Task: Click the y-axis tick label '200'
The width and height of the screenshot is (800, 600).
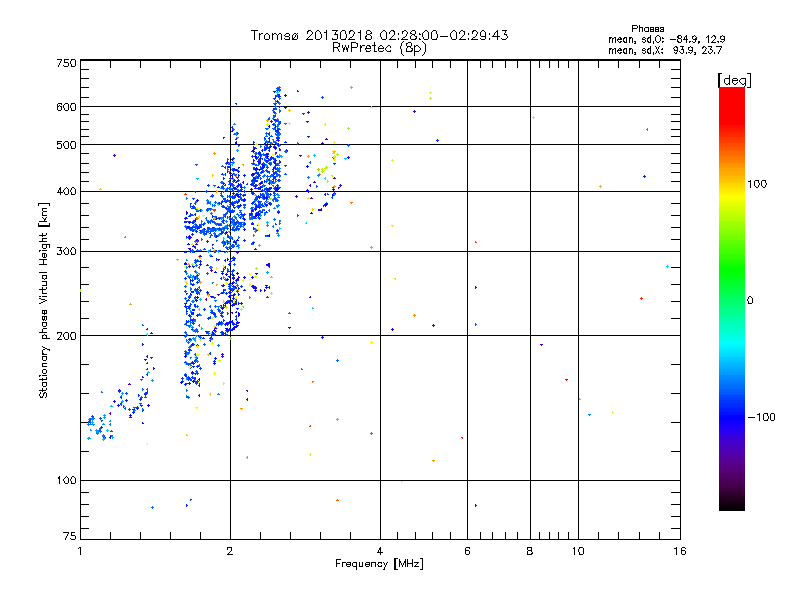Action: tap(66, 336)
